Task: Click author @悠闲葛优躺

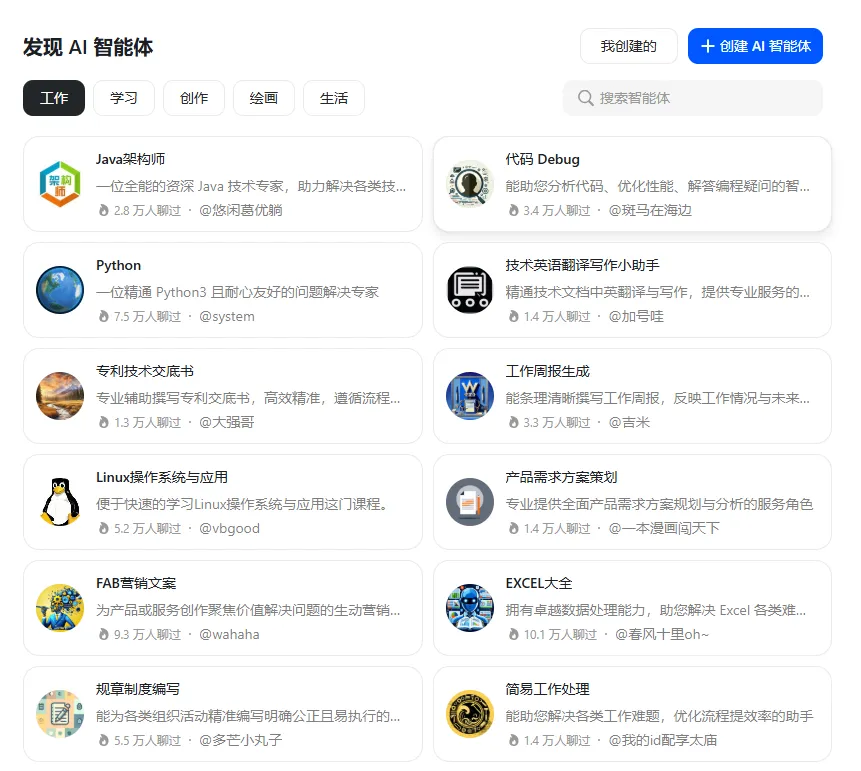Action: 241,210
